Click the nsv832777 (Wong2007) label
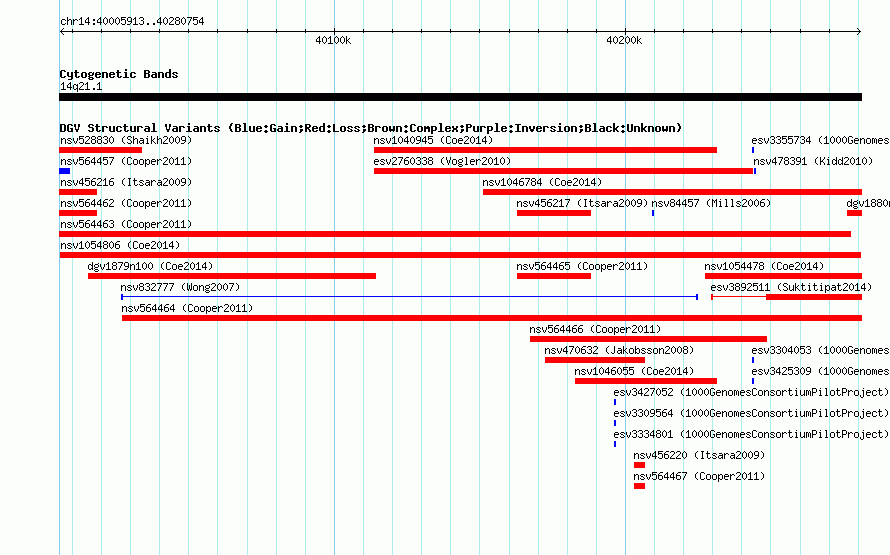Viewport: 890px width, 555px height. pos(180,287)
